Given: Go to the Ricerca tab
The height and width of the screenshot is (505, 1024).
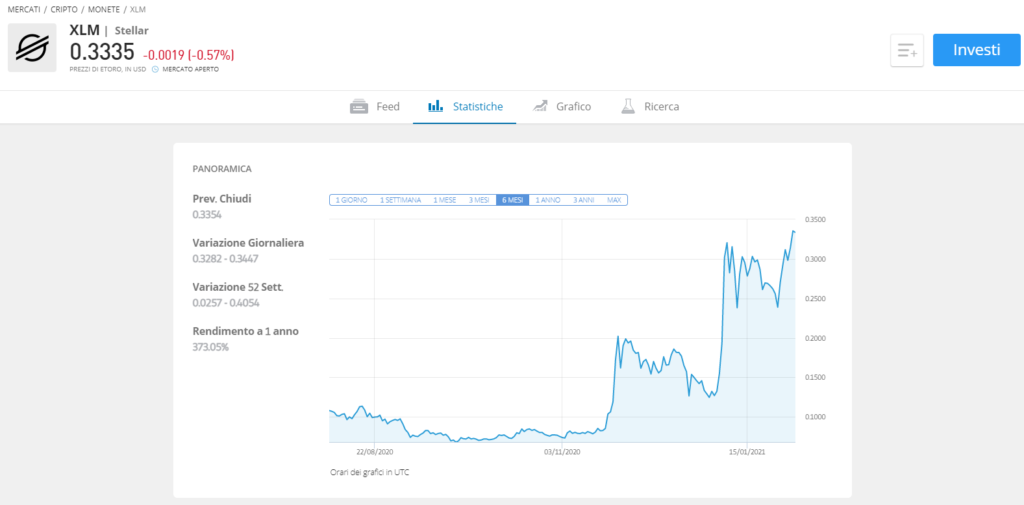Looking at the screenshot, I should [x=650, y=106].
